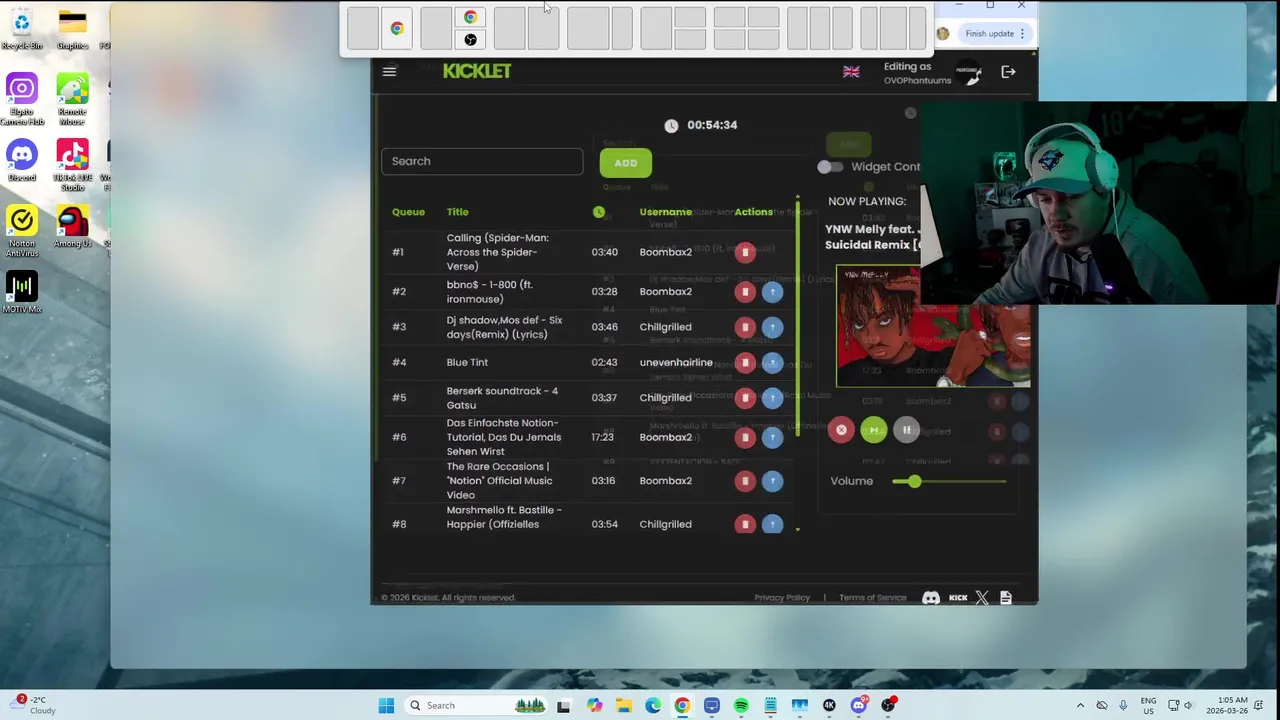
Task: Adjust the Volume slider
Action: point(950,482)
